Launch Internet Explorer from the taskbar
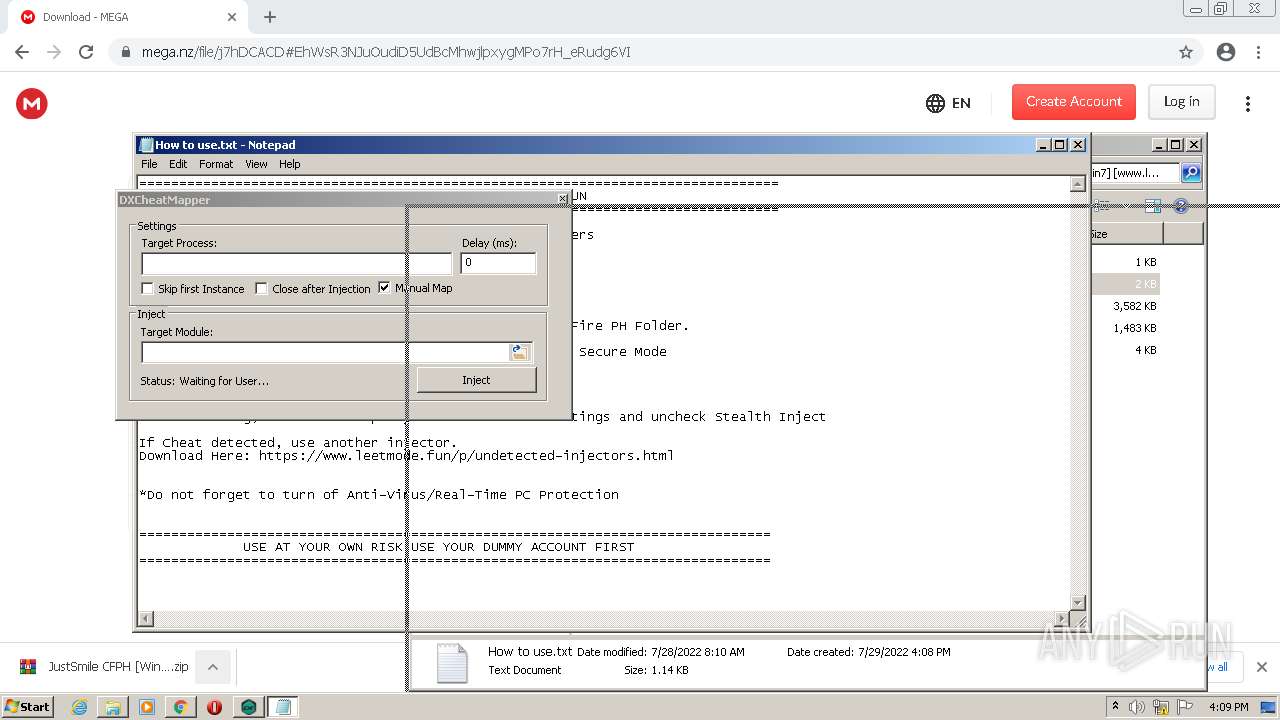This screenshot has height=720, width=1280. pos(80,707)
